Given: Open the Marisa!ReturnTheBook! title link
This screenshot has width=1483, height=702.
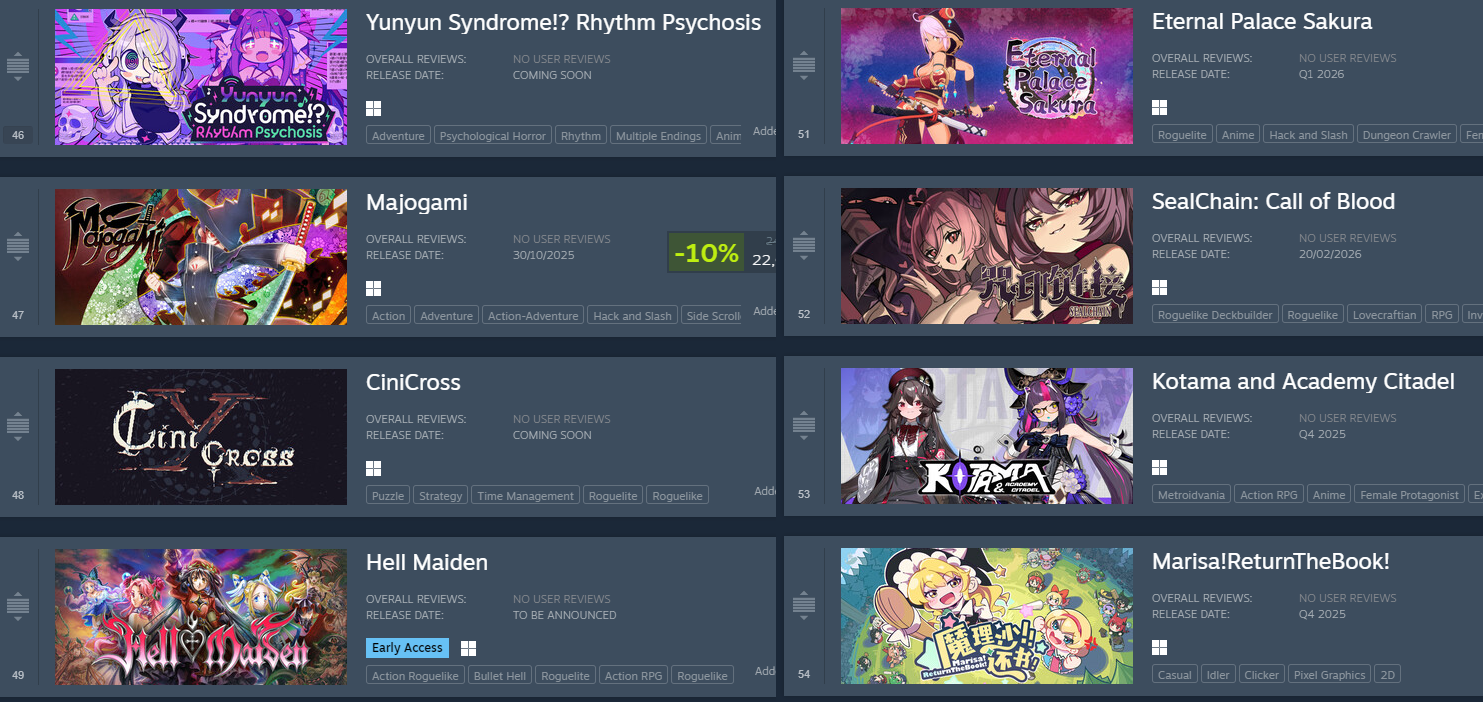Looking at the screenshot, I should (x=1271, y=562).
